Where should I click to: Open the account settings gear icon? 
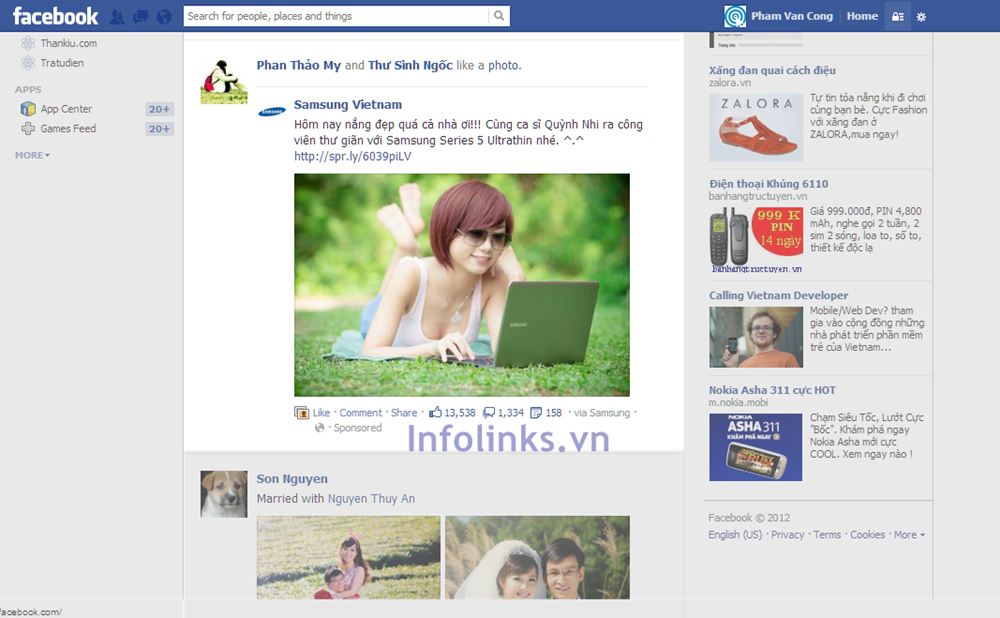921,17
